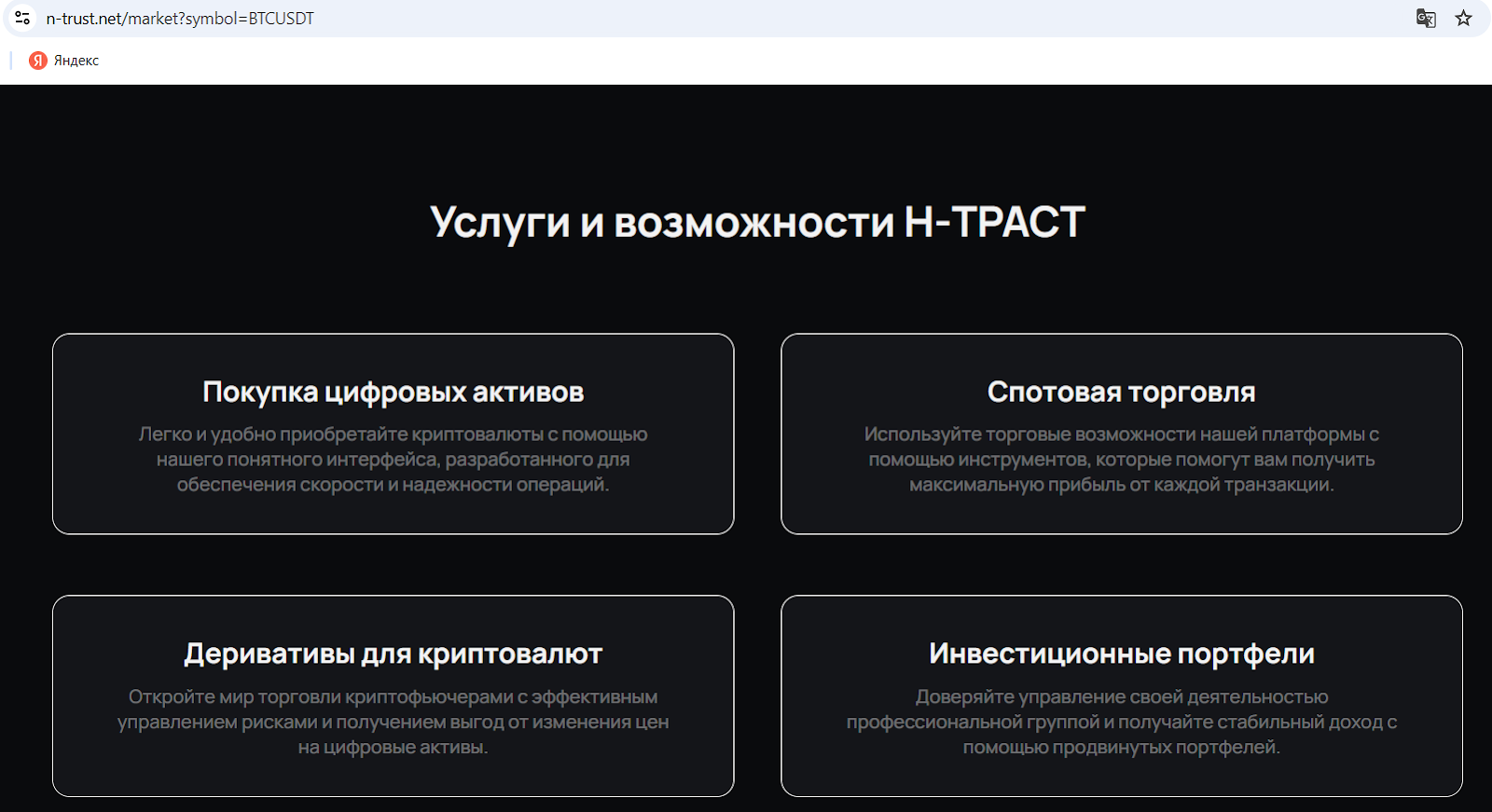Select the Покупка цифровых активов card title
This screenshot has height=812, width=1492.
[393, 392]
